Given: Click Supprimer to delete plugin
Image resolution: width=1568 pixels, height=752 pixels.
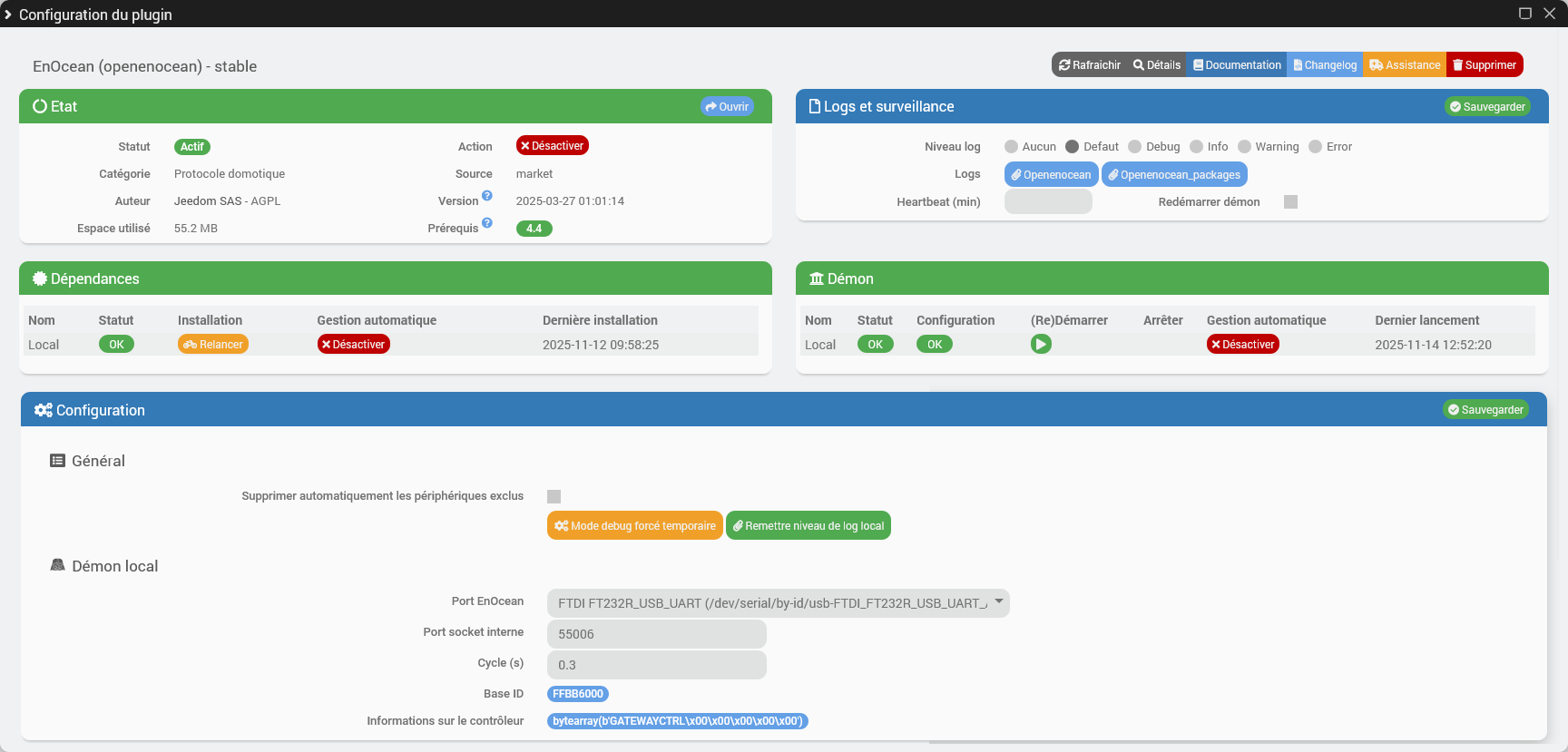Looking at the screenshot, I should pyautogui.click(x=1485, y=65).
